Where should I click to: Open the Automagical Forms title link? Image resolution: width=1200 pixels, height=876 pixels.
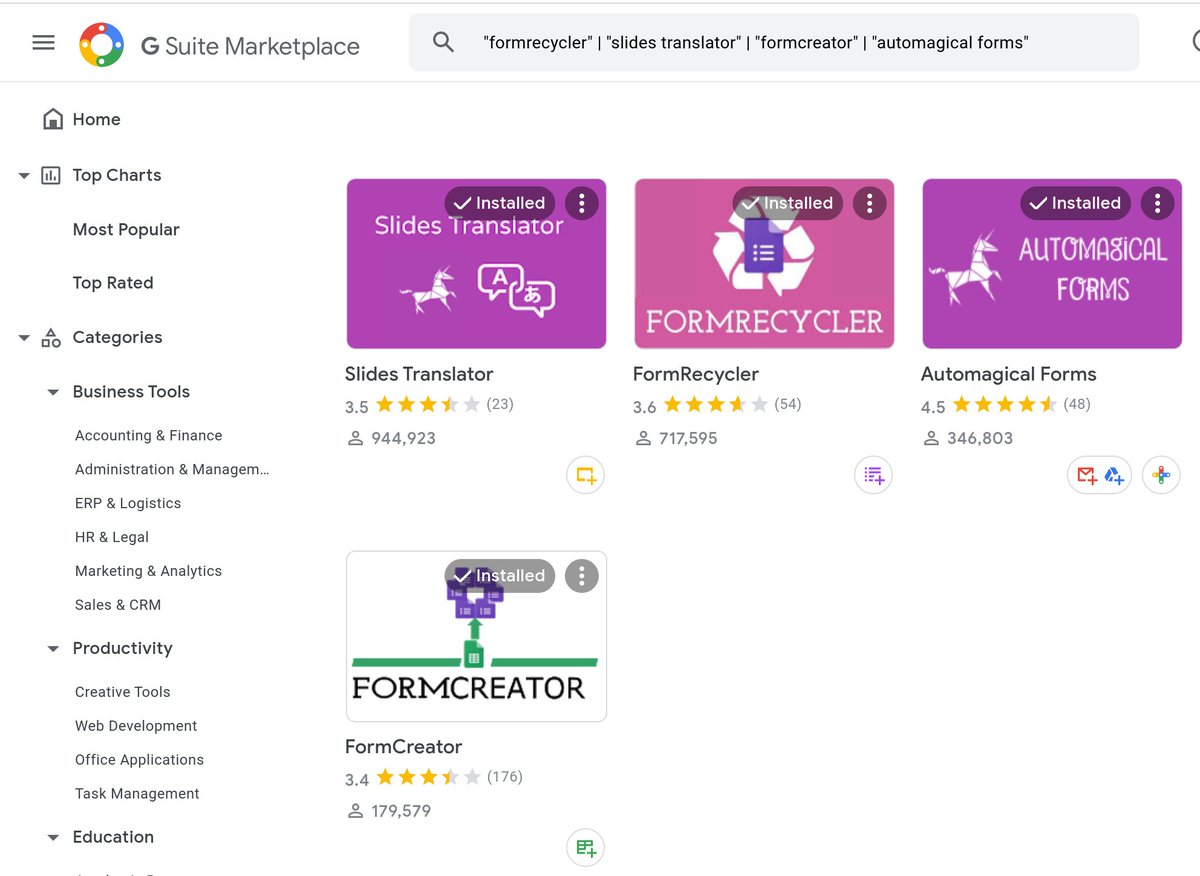(1008, 374)
